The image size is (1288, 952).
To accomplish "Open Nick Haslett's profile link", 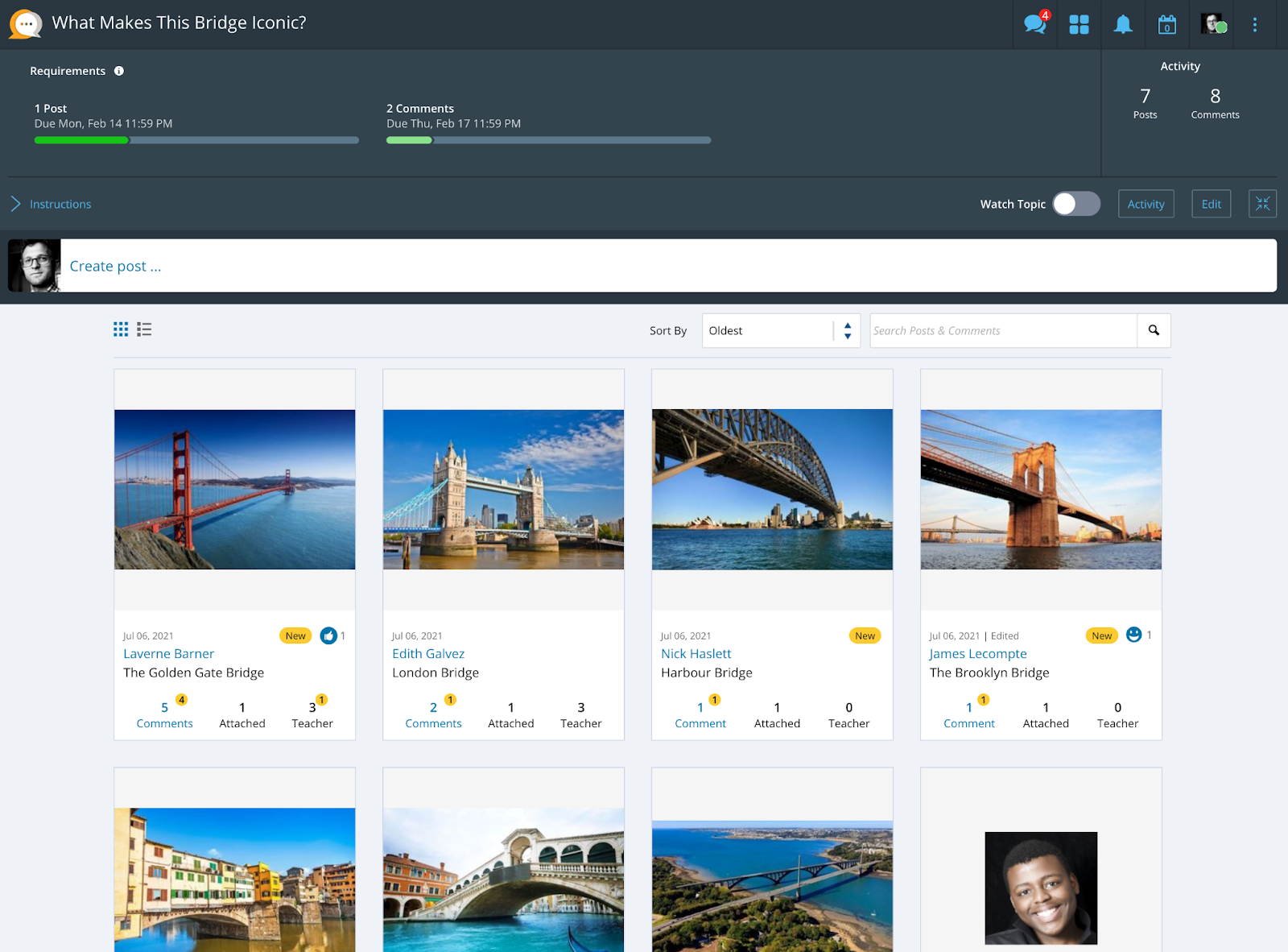I will coord(696,654).
